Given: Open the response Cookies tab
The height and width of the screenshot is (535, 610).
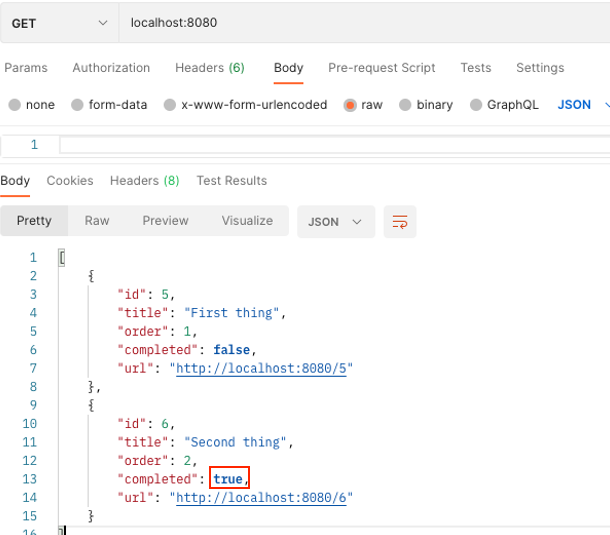Looking at the screenshot, I should 70,181.
